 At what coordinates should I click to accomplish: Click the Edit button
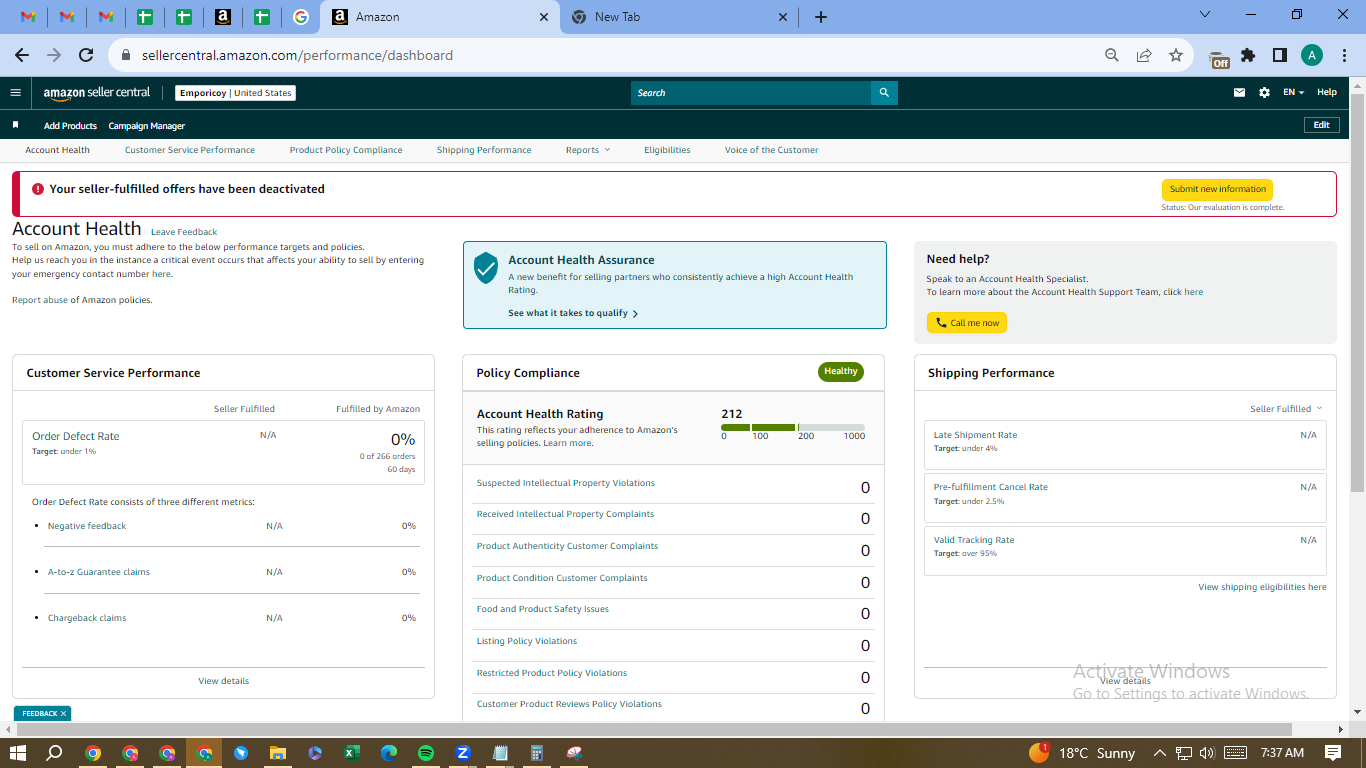1321,125
